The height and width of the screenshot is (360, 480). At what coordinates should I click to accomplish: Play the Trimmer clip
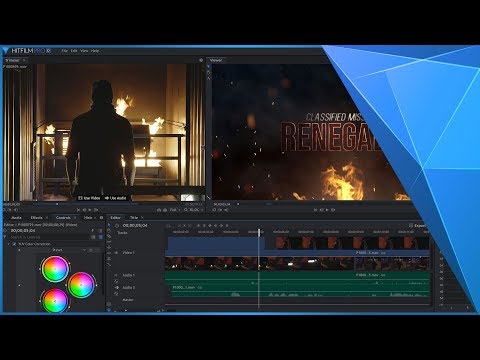[90, 210]
